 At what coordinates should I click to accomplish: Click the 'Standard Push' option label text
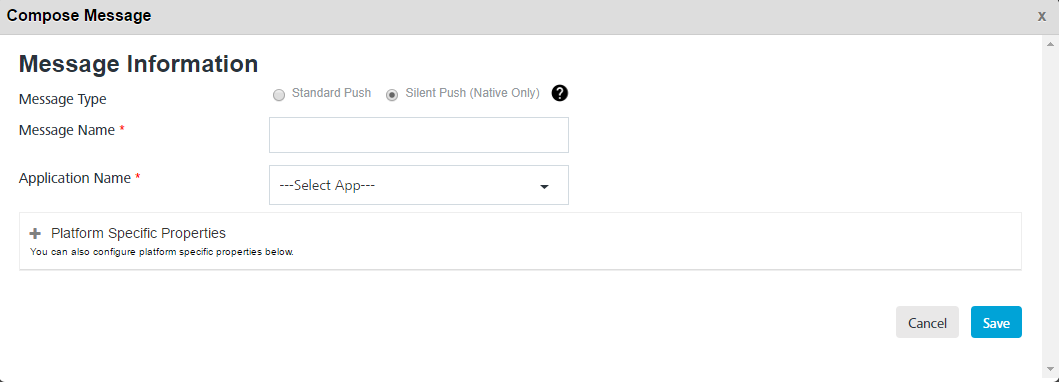[x=332, y=93]
